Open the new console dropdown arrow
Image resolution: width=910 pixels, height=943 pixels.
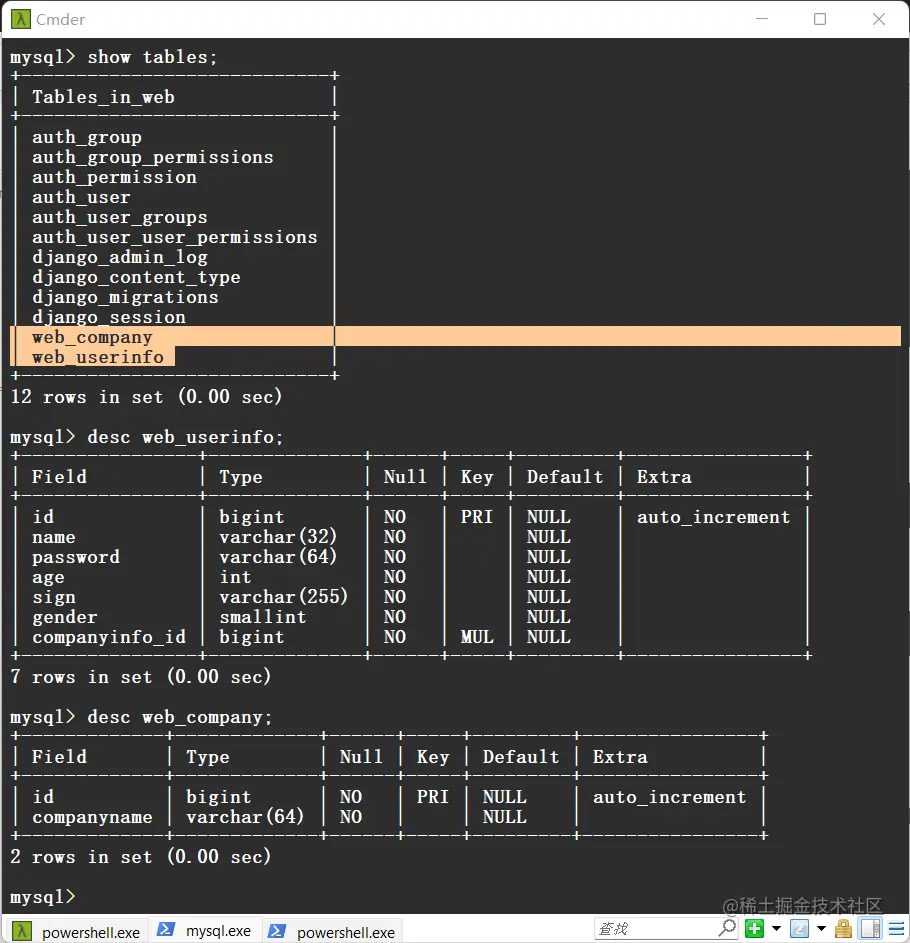tap(776, 929)
